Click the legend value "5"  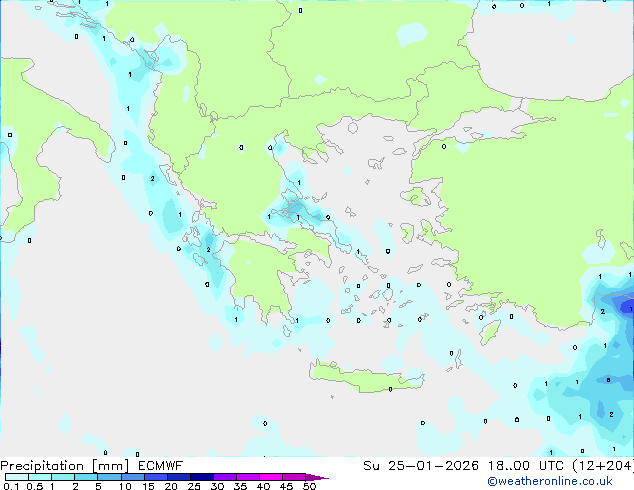coord(98,486)
